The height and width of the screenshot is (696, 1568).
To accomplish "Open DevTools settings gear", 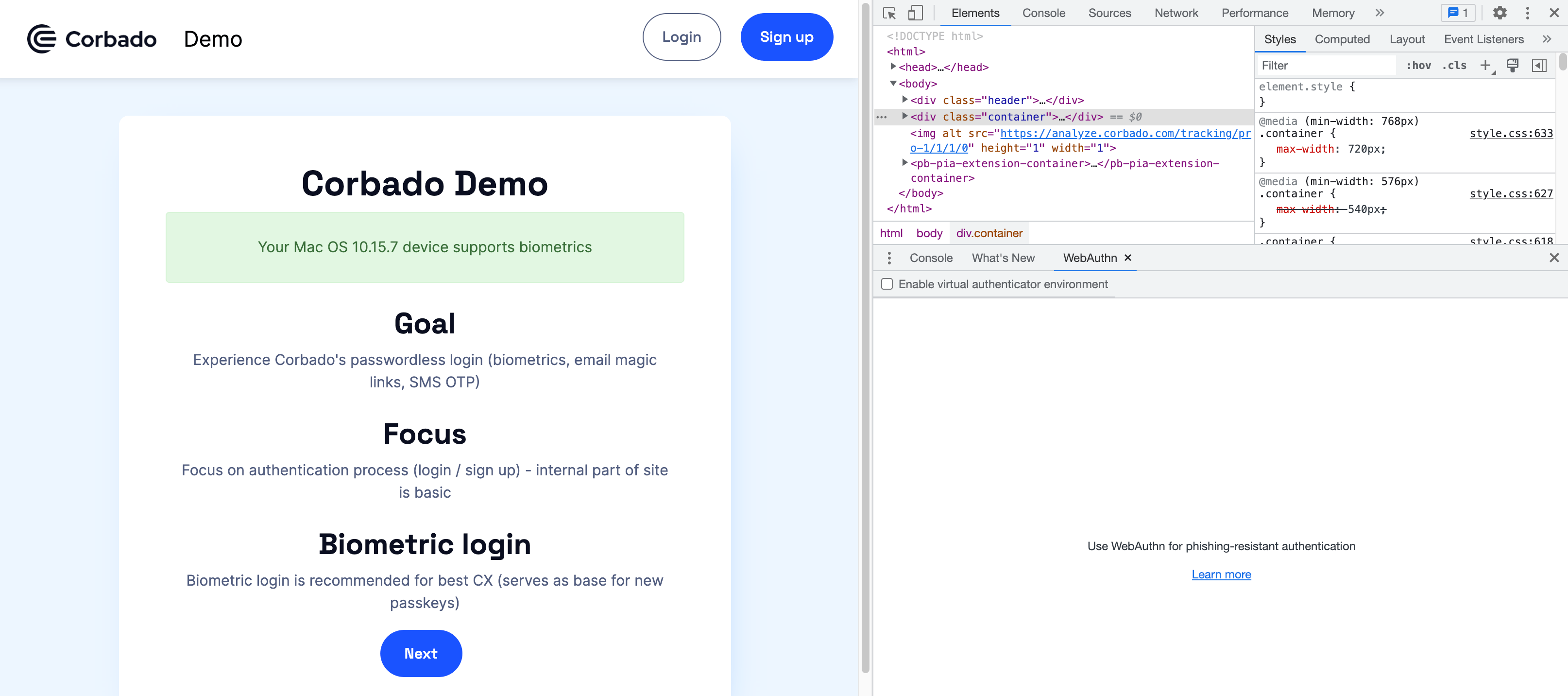I will [x=1500, y=13].
